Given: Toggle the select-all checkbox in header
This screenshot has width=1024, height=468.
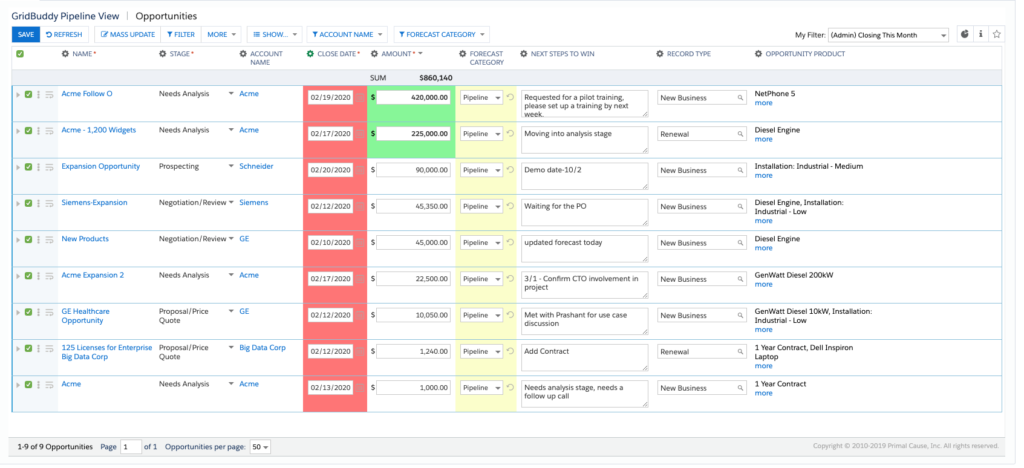Looking at the screenshot, I should [x=20, y=54].
